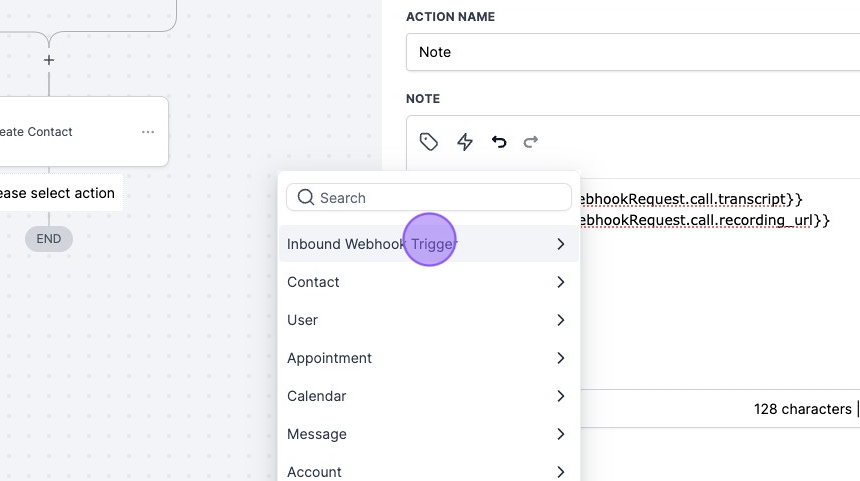Select the Message menu entry
Viewport: 860px width, 481px height.
(x=317, y=434)
